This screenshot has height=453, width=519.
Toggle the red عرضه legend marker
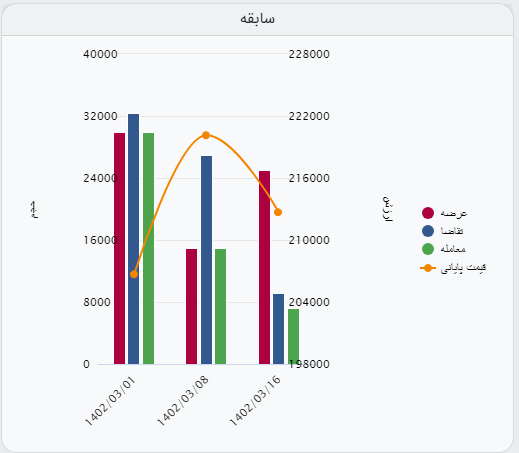pyautogui.click(x=428, y=213)
